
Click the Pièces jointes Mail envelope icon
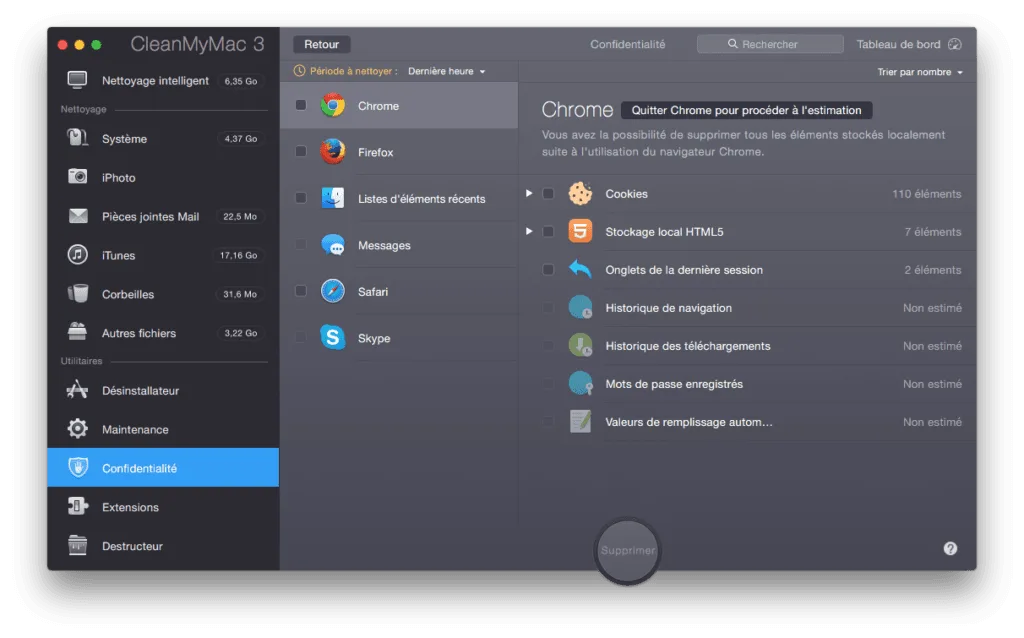click(x=78, y=215)
